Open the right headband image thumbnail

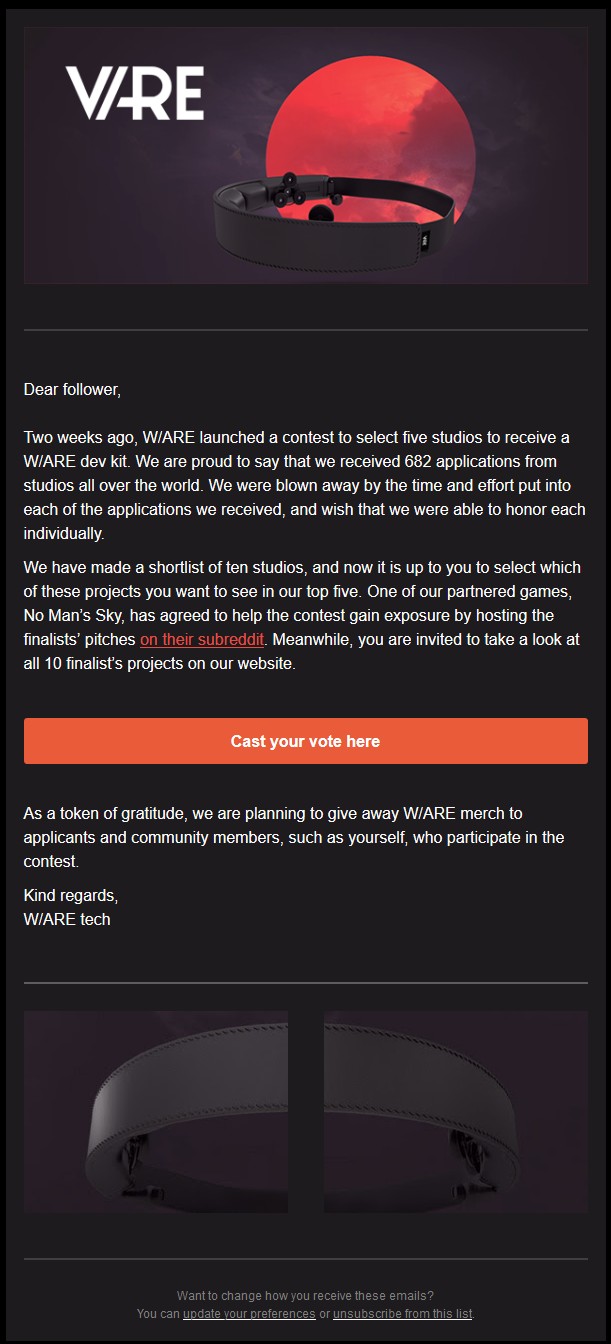point(456,1111)
